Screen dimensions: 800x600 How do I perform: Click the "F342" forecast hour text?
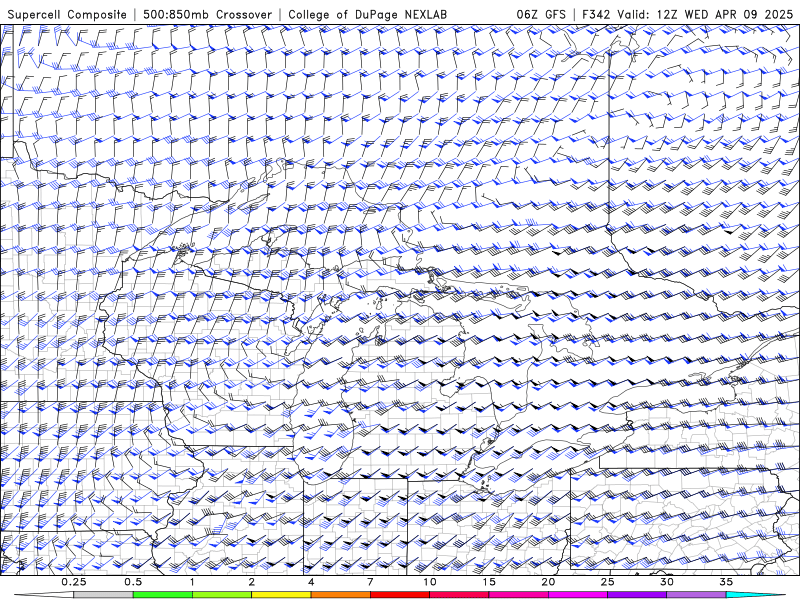[596, 14]
